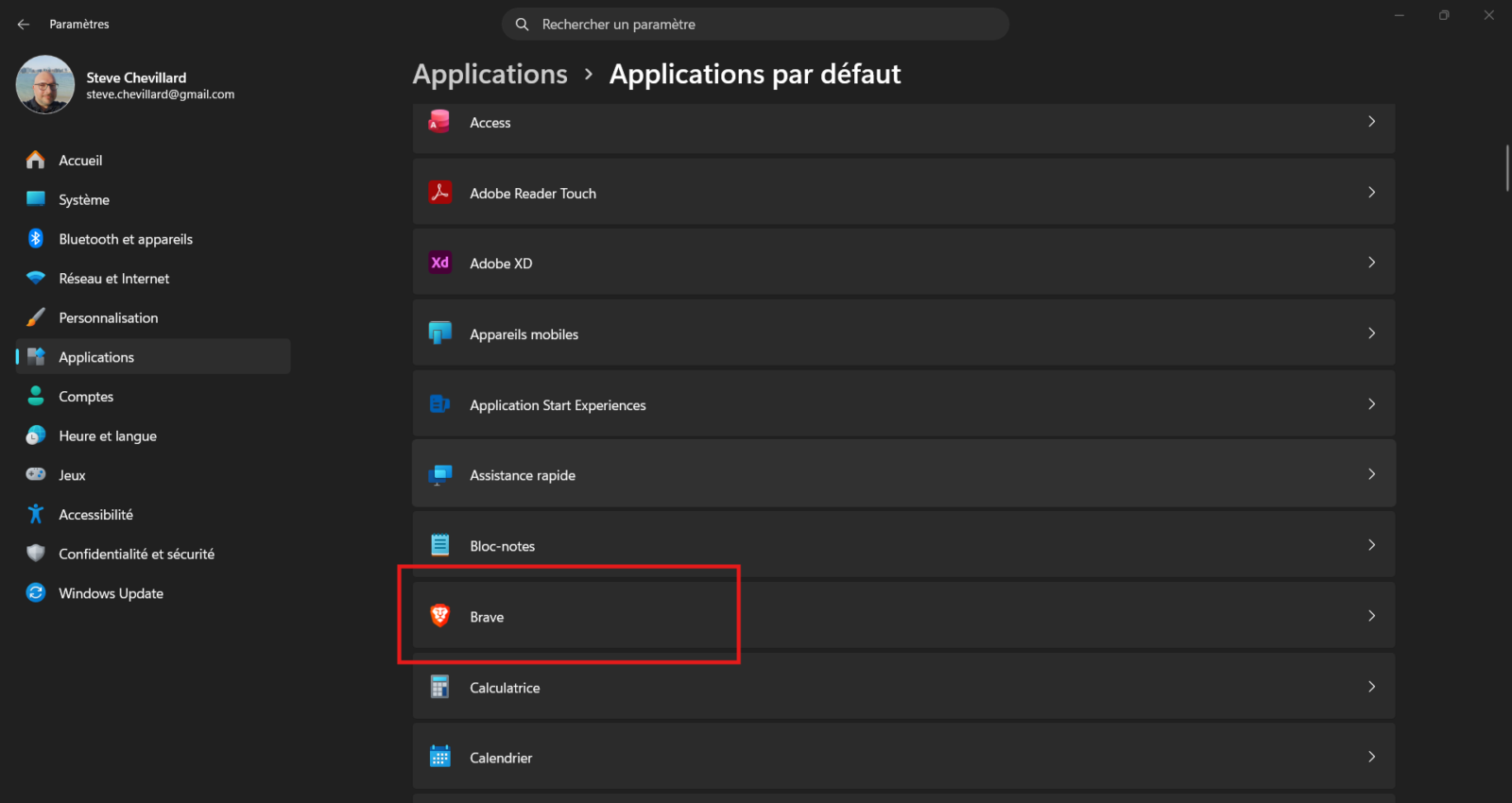Click the Access app icon
Image resolution: width=1512 pixels, height=803 pixels.
pos(439,122)
